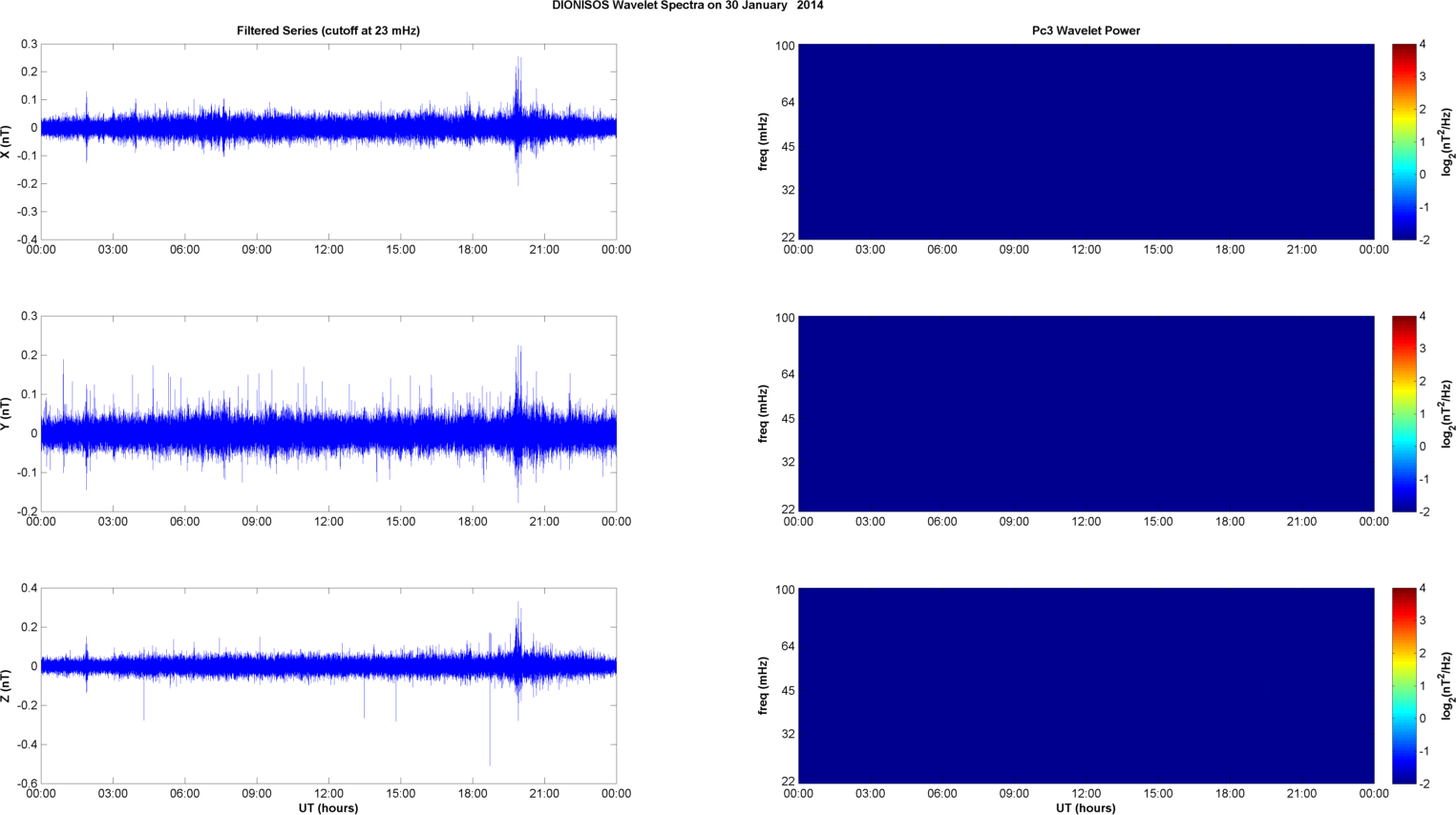Click the bottom Pc3 wavelet power spectrogram
The image size is (1456, 815).
[1086, 685]
